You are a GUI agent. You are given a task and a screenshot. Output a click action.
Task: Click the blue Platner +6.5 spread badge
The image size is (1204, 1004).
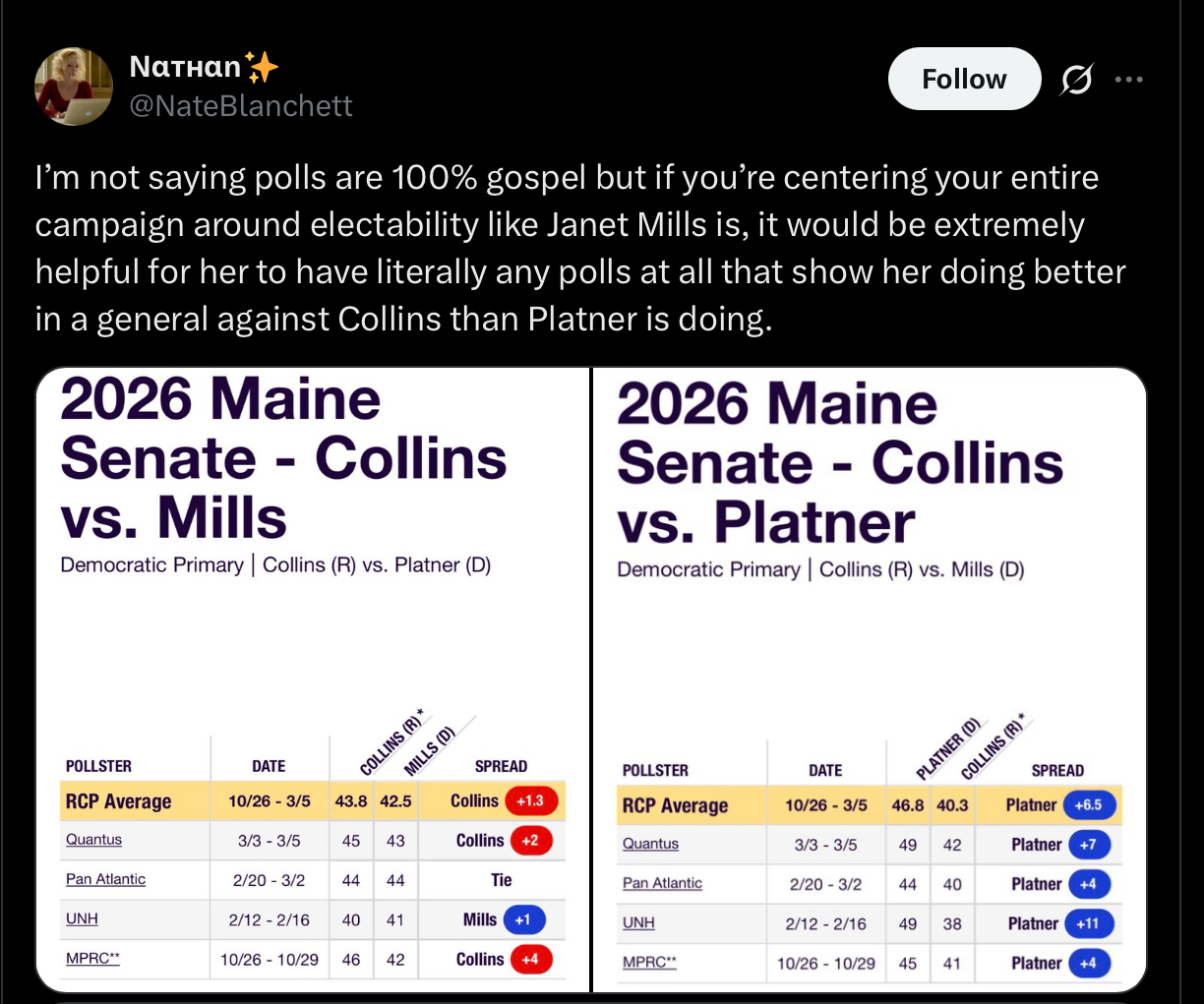click(x=1089, y=804)
